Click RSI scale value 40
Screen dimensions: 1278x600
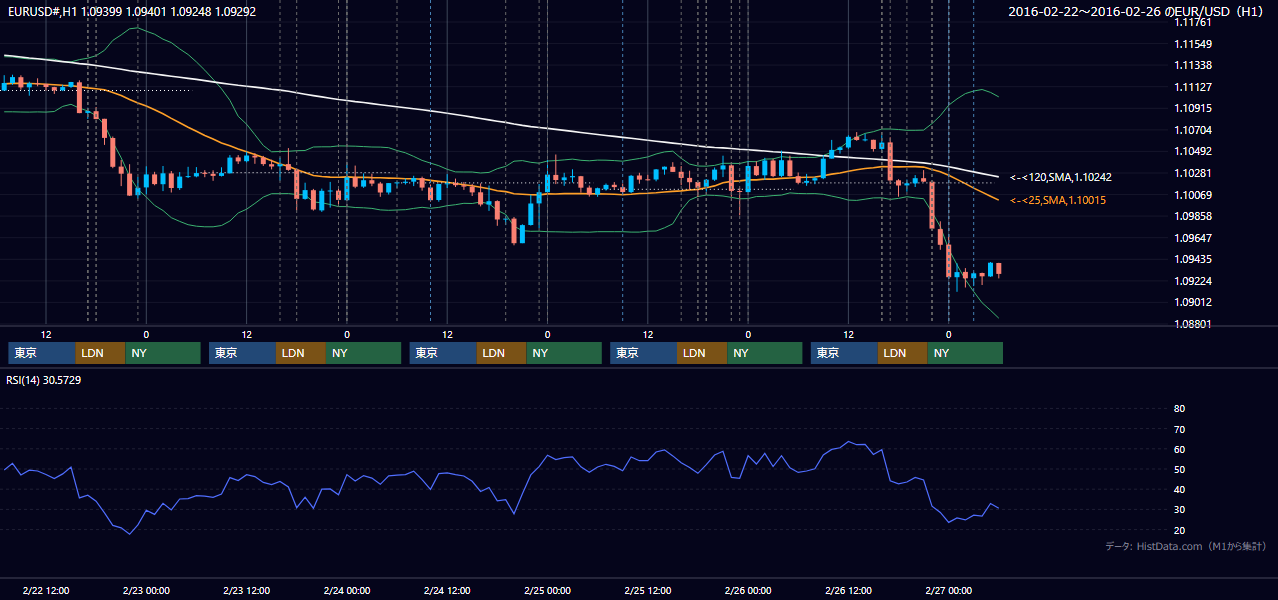point(1179,490)
